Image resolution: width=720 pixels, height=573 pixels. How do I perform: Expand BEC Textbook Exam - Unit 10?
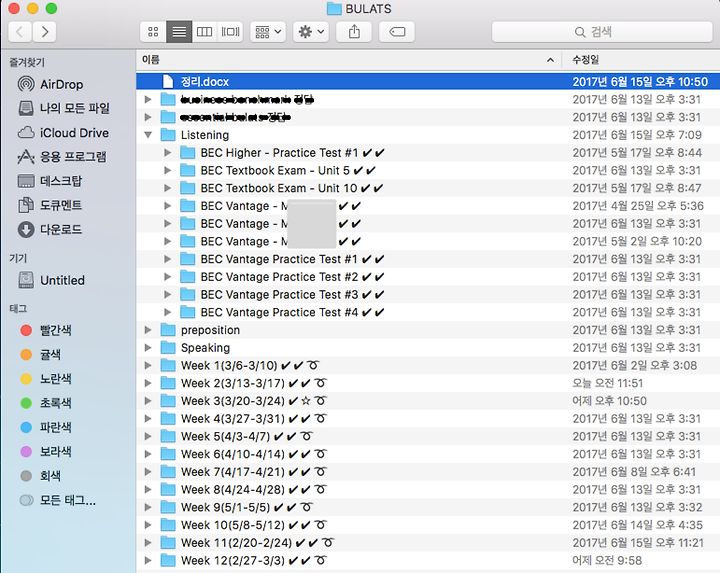(168, 188)
